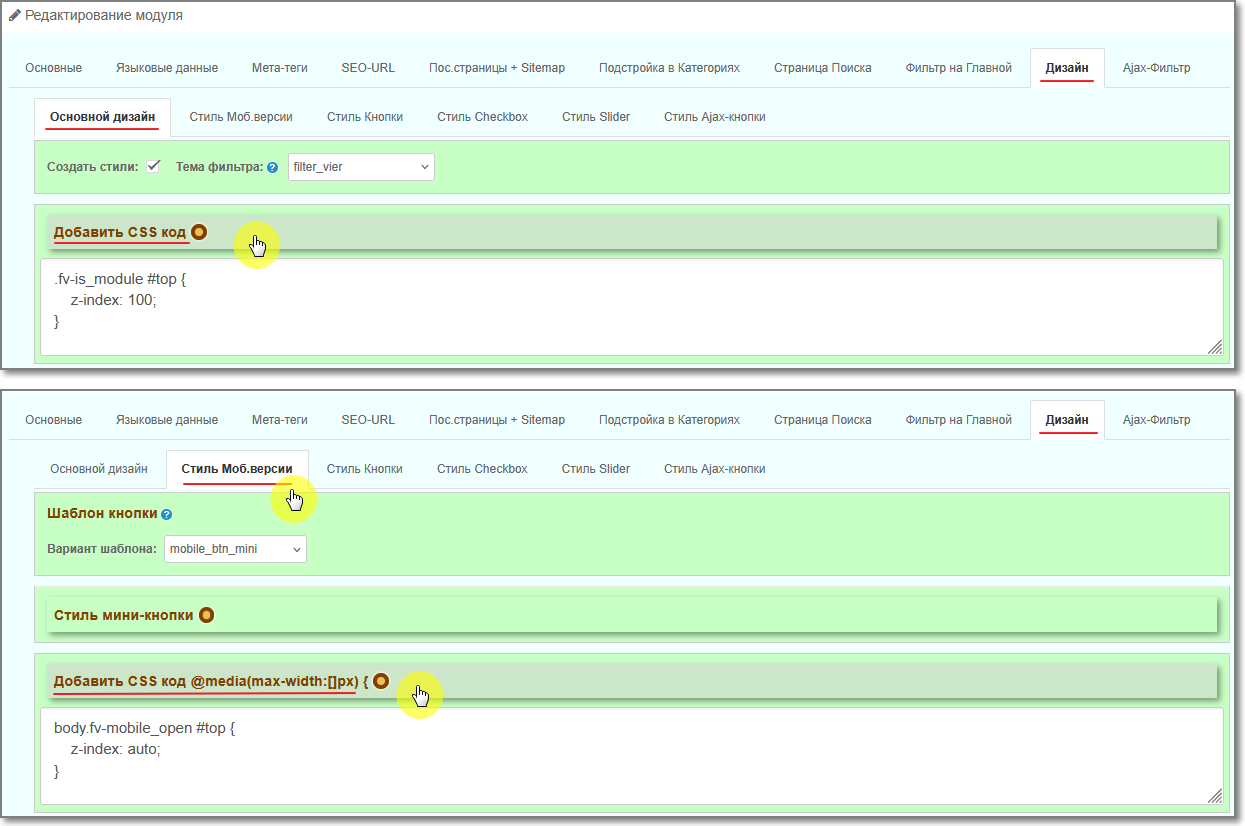Click the help icon next to Тема фильтра
Viewport: 1245px width, 826px height.
point(272,168)
